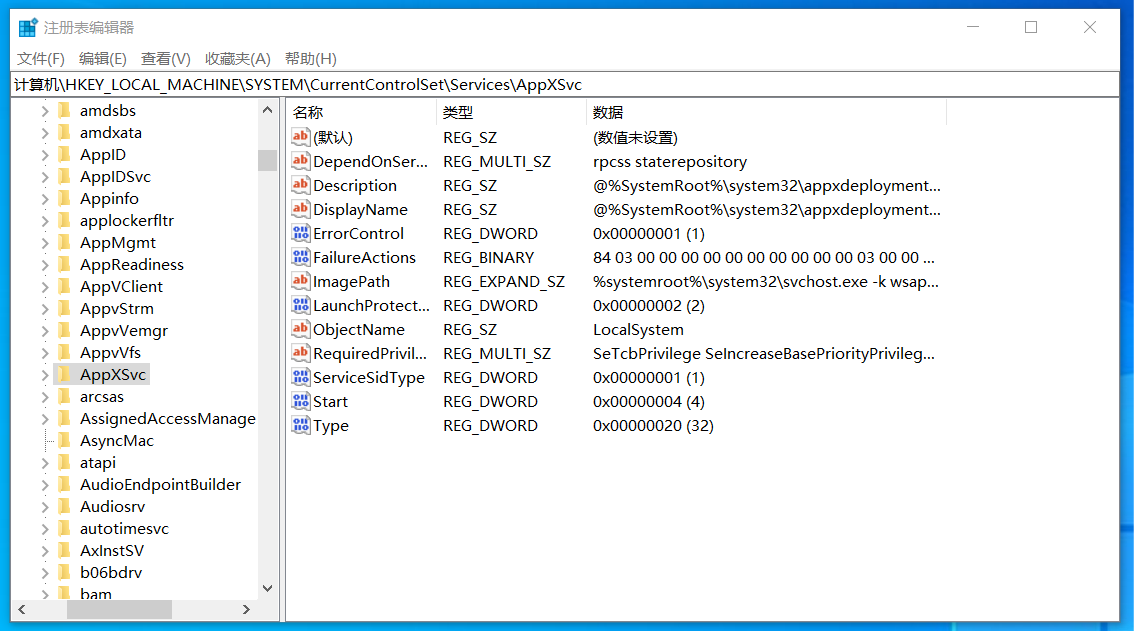Click the 'REG_BINARY' type cell
The height and width of the screenshot is (631, 1134).
tap(488, 258)
